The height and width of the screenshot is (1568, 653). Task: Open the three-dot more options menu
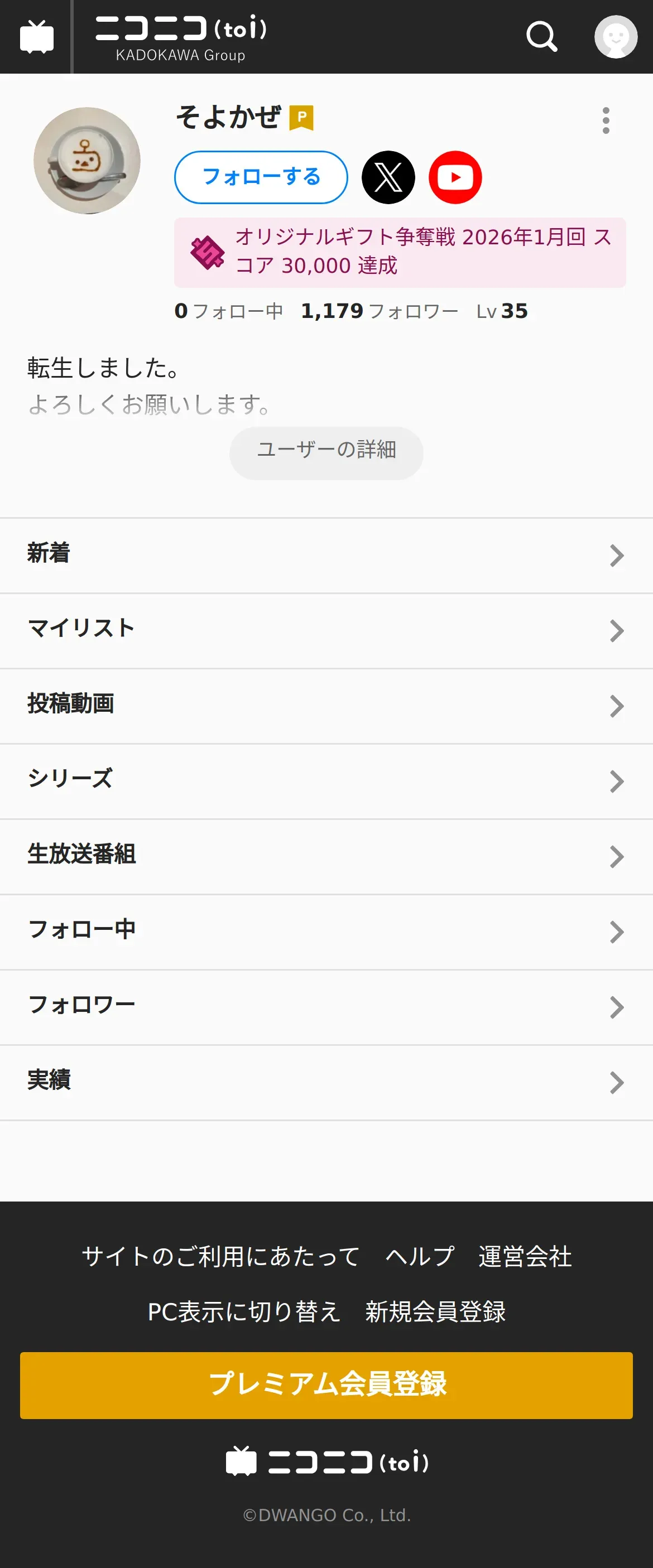(x=606, y=120)
